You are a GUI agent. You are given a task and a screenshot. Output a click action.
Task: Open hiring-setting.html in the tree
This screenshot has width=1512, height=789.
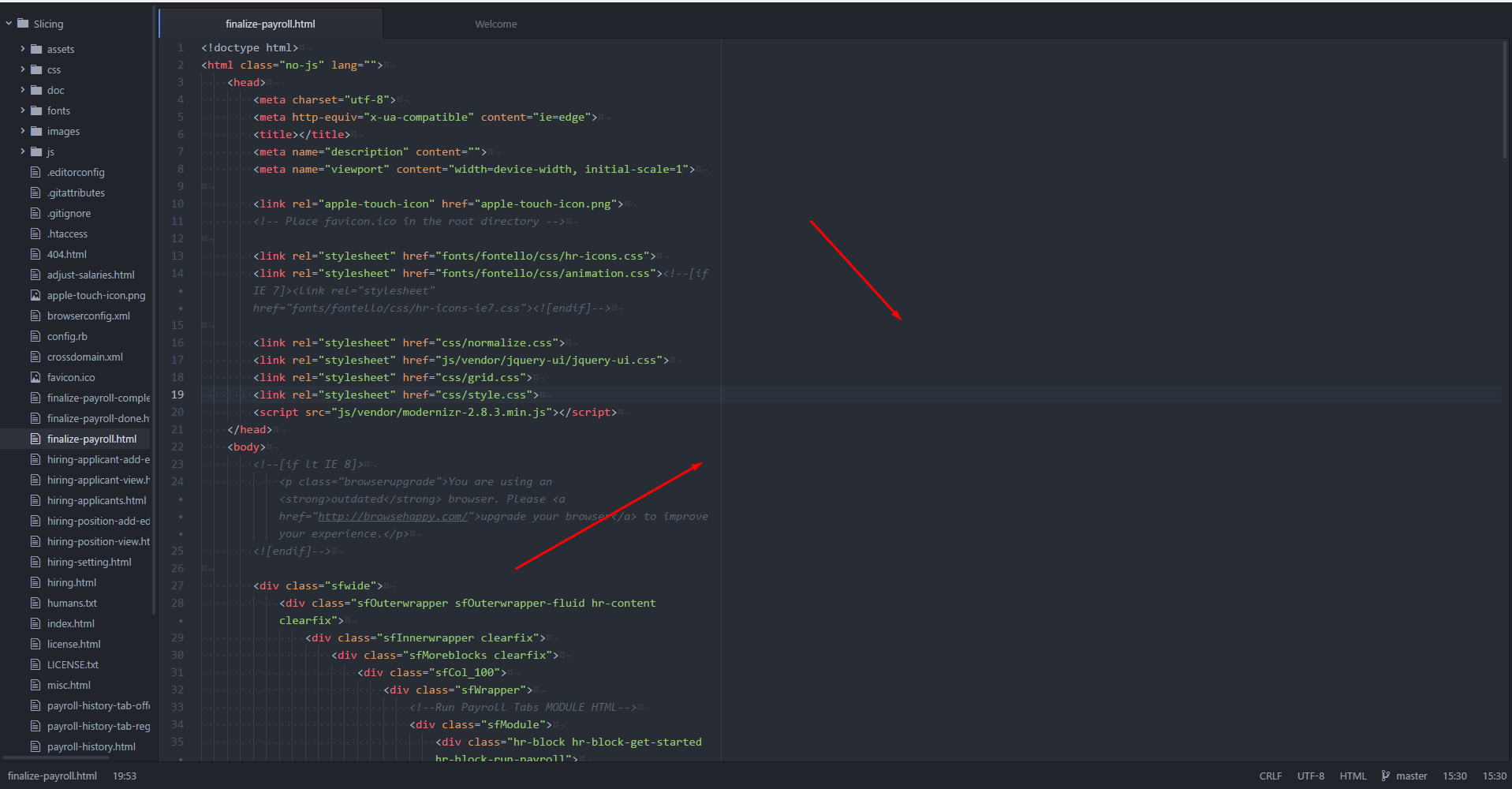click(x=89, y=562)
